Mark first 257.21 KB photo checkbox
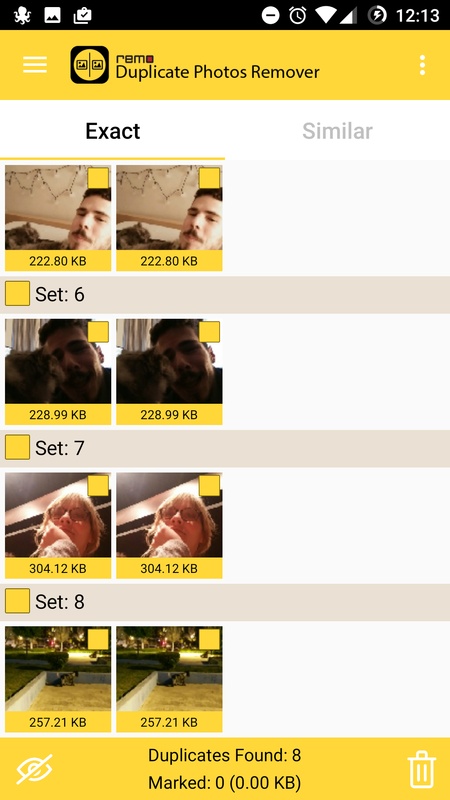The image size is (450, 800). [x=98, y=639]
